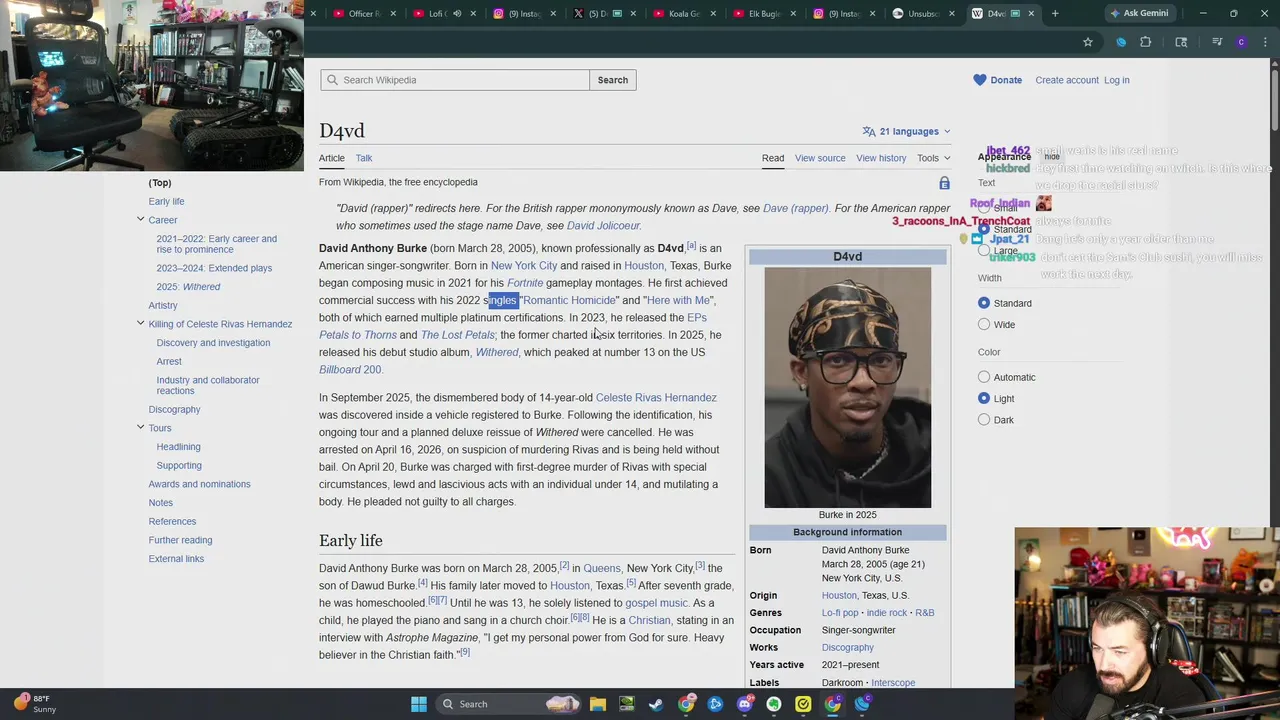Select Standard width radio button

coord(984,303)
